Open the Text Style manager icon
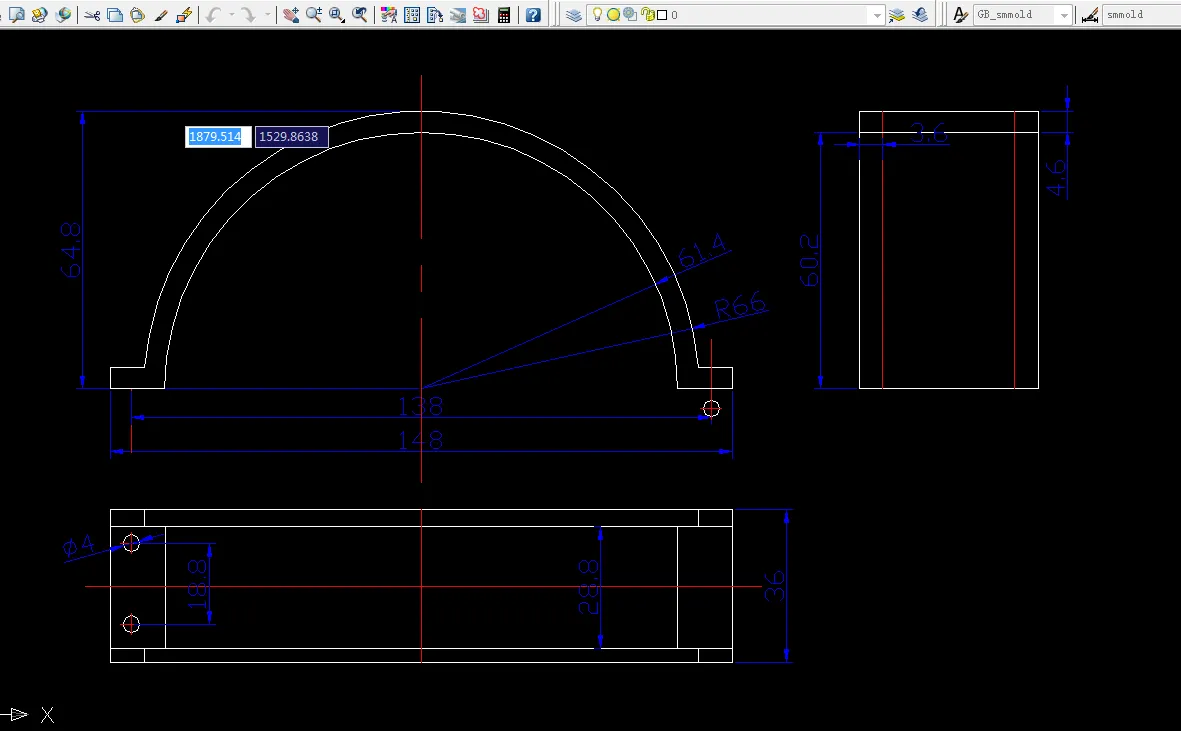 click(960, 14)
